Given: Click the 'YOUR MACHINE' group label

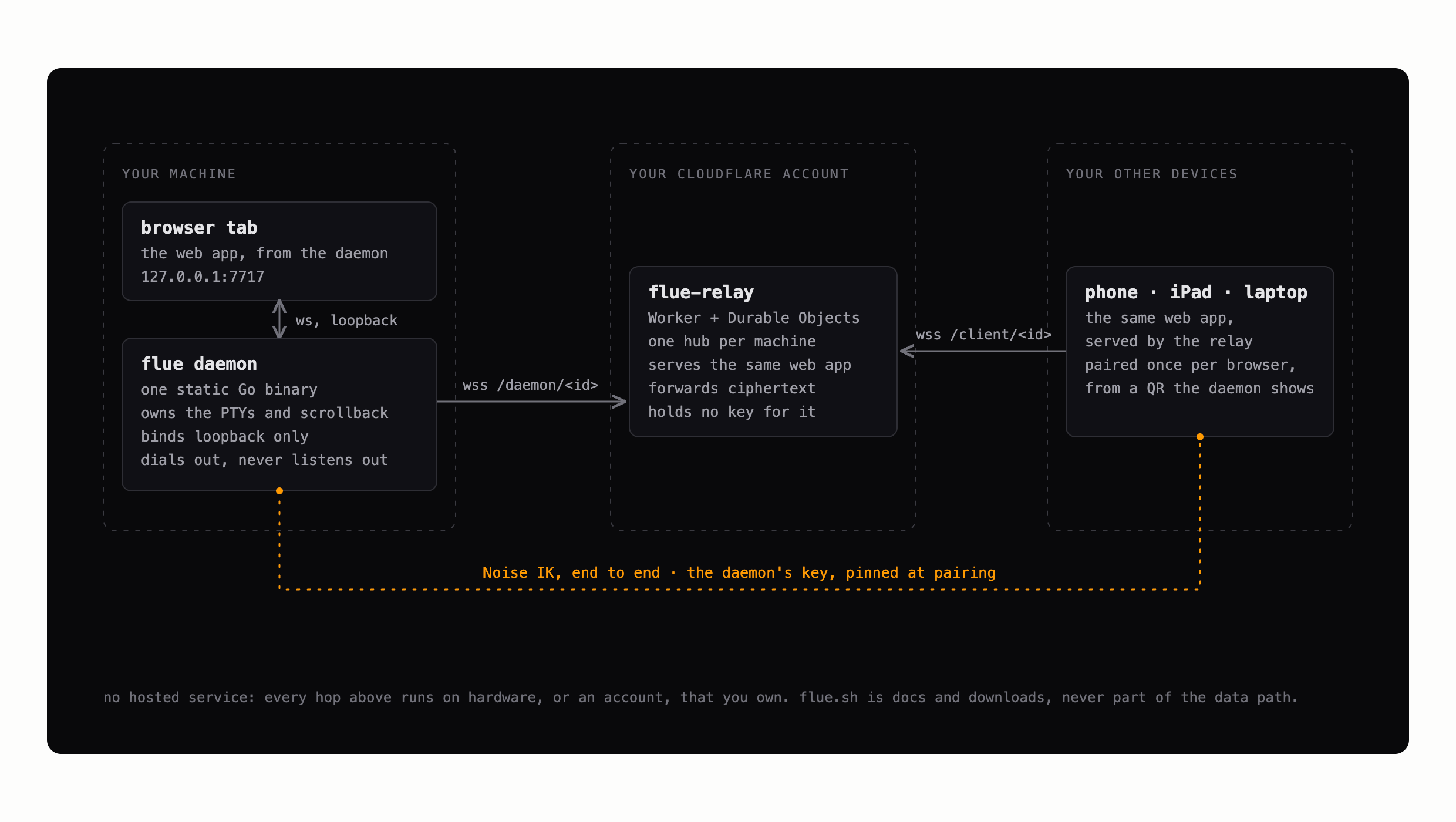Looking at the screenshot, I should [x=178, y=174].
